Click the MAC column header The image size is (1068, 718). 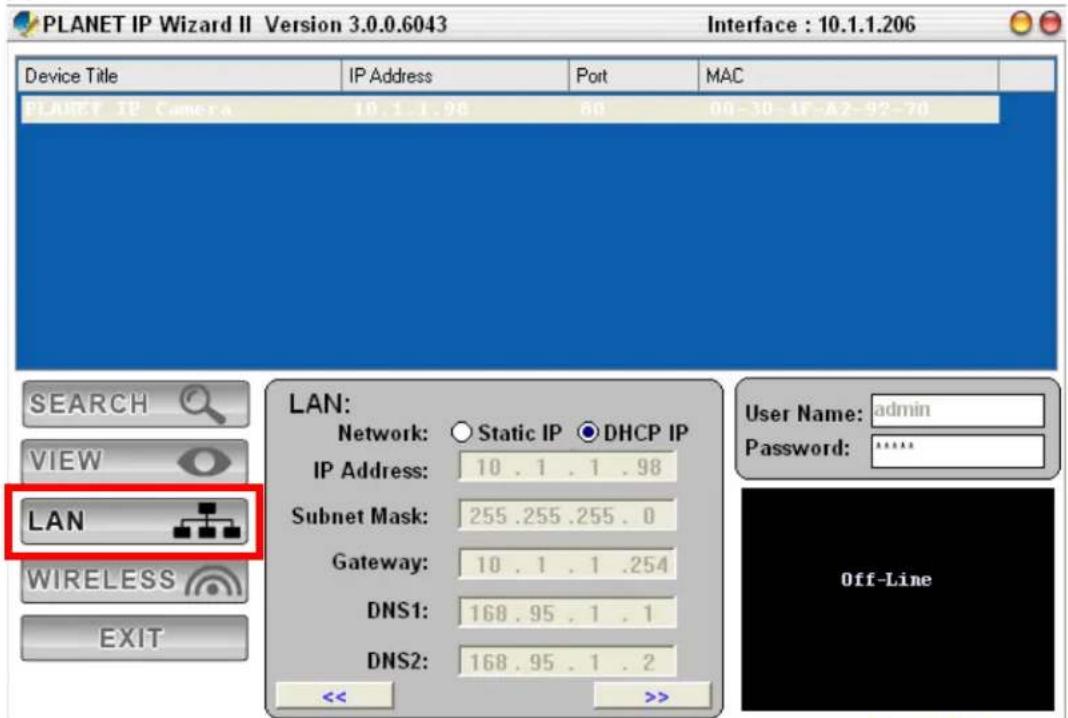(x=848, y=76)
